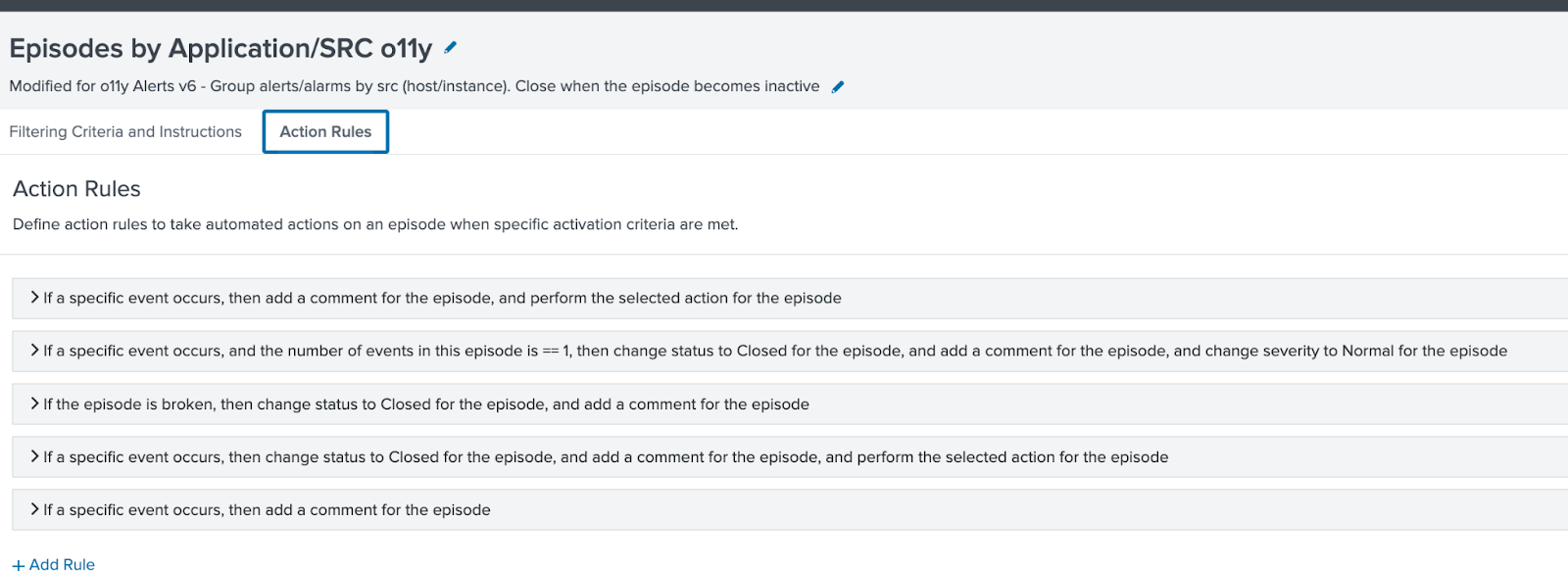This screenshot has width=1568, height=571.
Task: Open rule text 'If the episode is broken'
Action: [426, 404]
